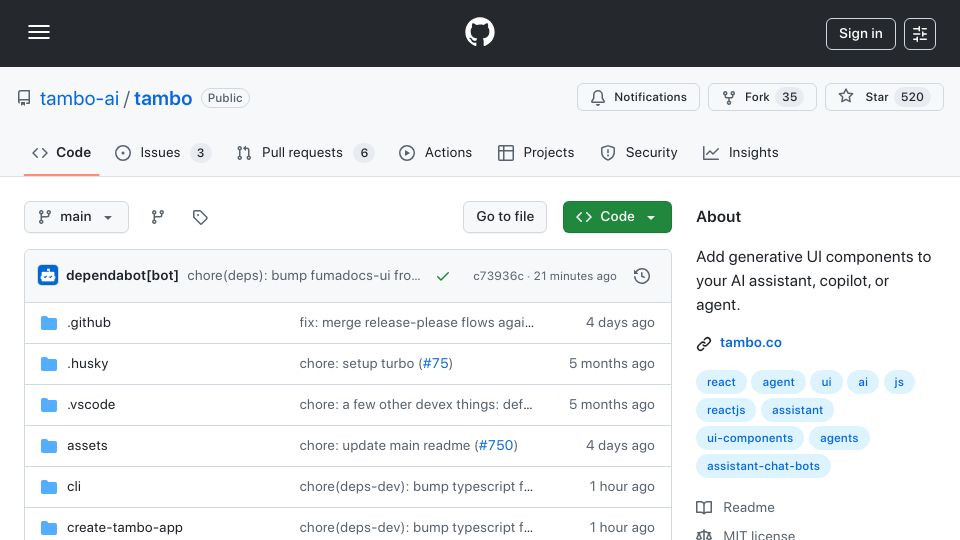Visit the tambo.co website link

(751, 343)
